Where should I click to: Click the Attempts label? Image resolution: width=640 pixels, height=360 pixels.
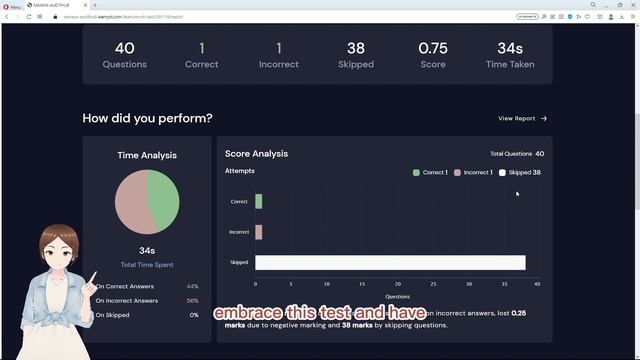click(240, 171)
